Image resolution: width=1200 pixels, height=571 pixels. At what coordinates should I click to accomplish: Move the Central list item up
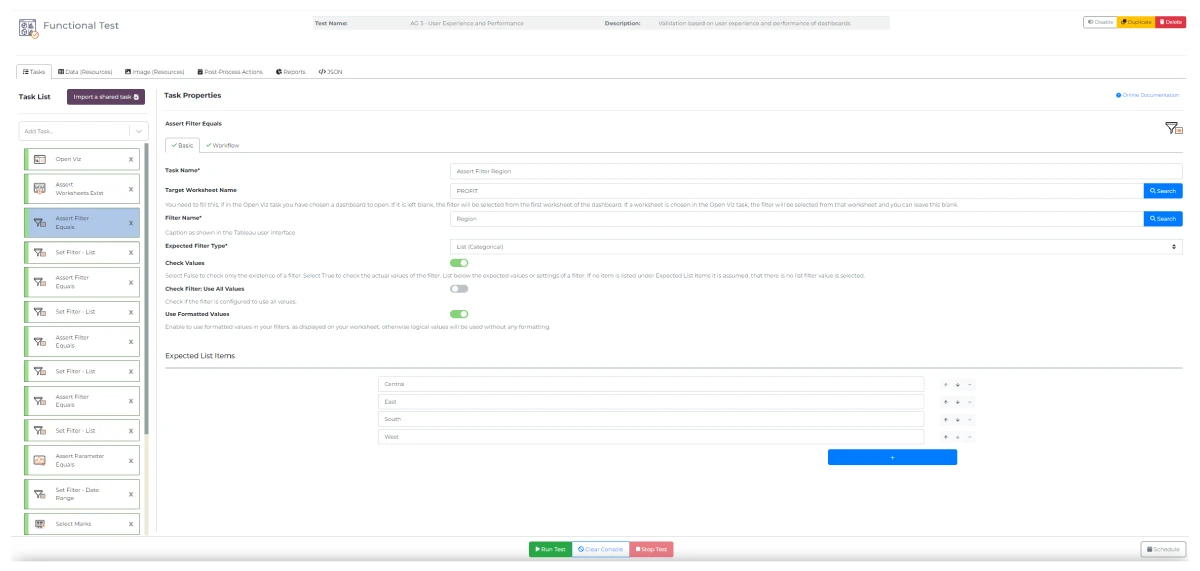946,384
